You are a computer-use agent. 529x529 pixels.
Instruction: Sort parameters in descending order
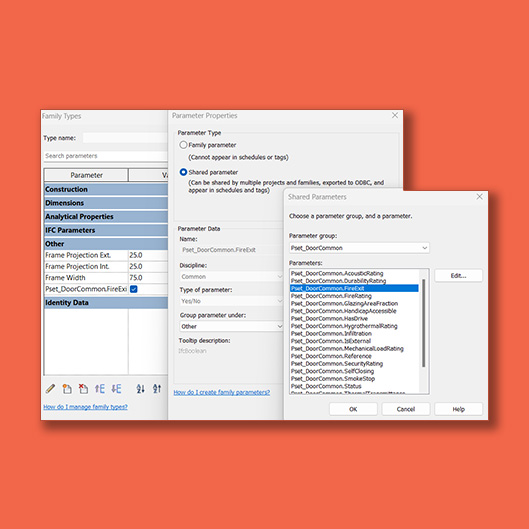pos(157,389)
